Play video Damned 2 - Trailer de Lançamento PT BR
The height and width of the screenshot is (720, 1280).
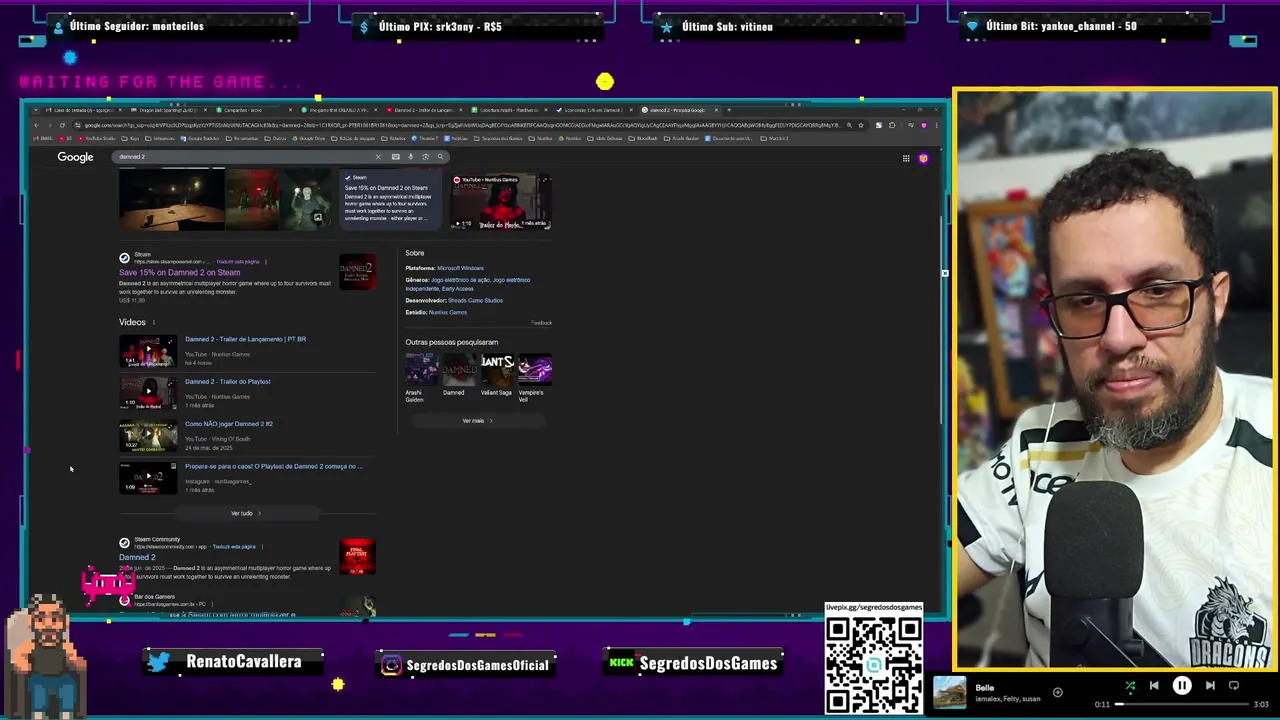point(245,339)
